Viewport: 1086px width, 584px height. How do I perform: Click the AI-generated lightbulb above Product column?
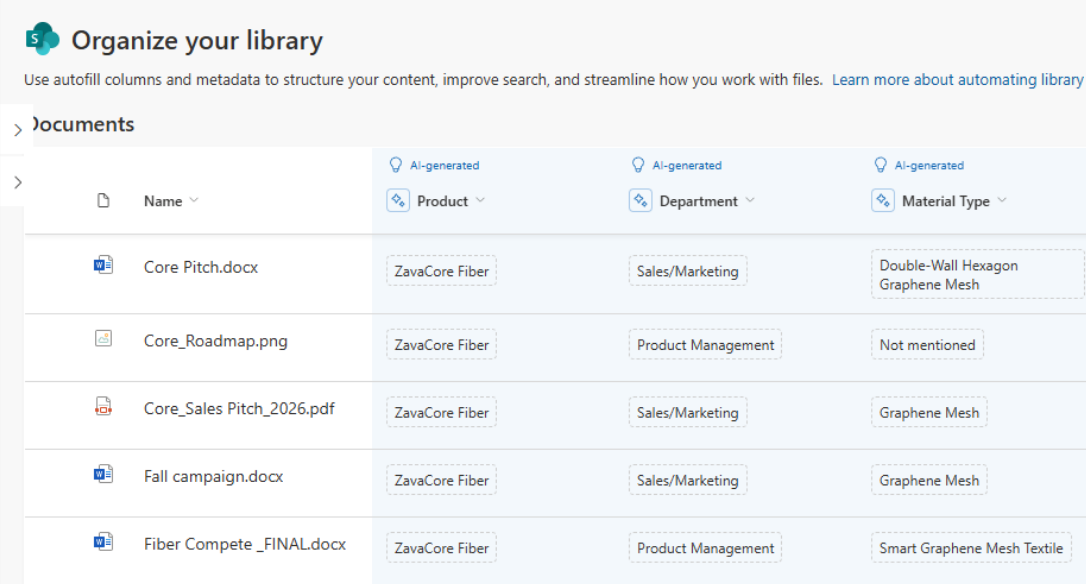click(x=396, y=165)
